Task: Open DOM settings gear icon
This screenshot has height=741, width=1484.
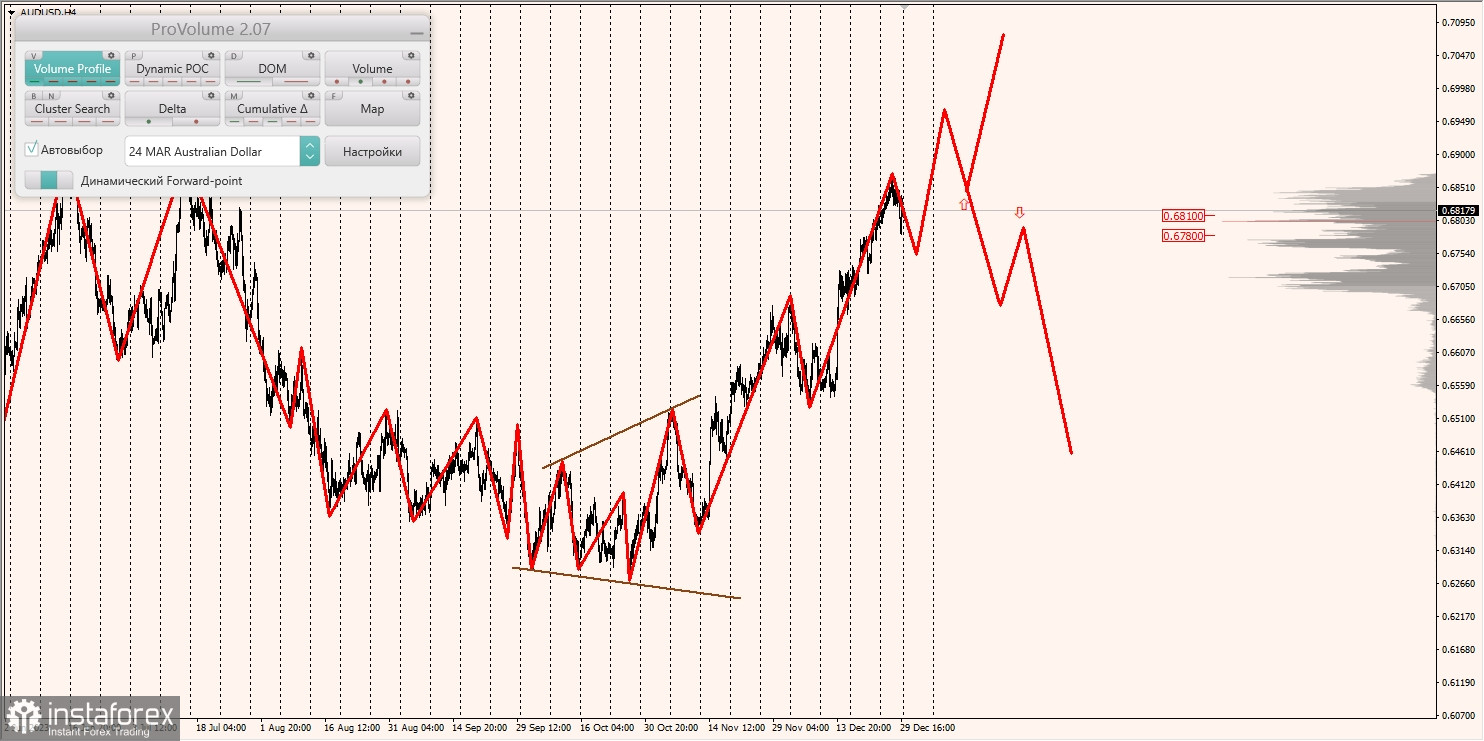Action: [x=311, y=56]
